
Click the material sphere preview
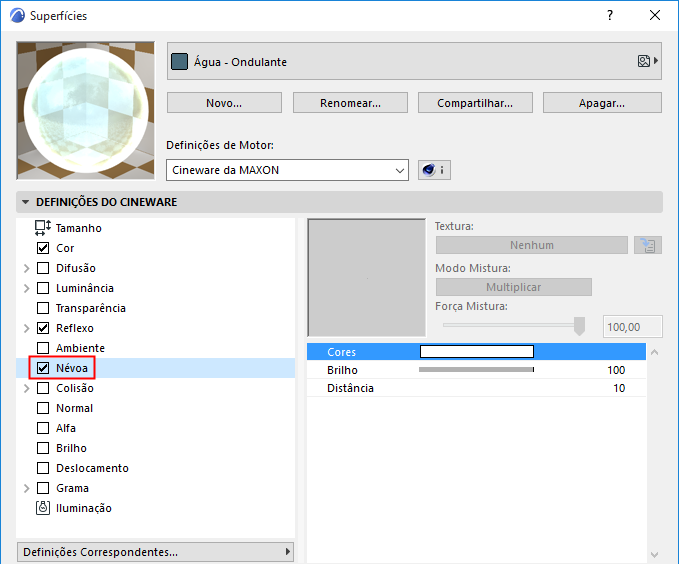[86, 110]
